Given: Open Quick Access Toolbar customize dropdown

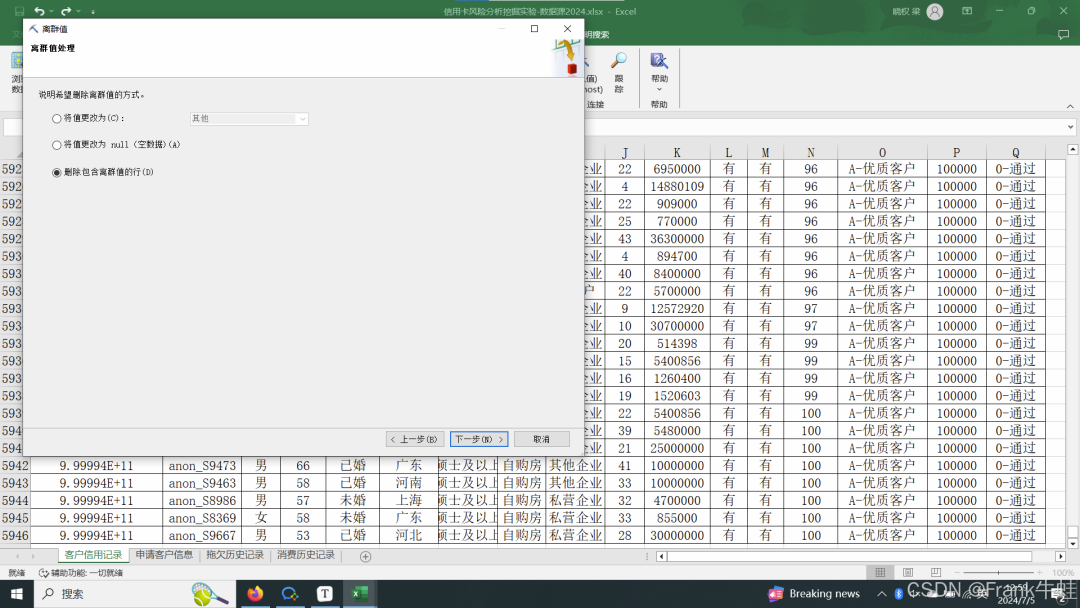Looking at the screenshot, I should pyautogui.click(x=93, y=12).
